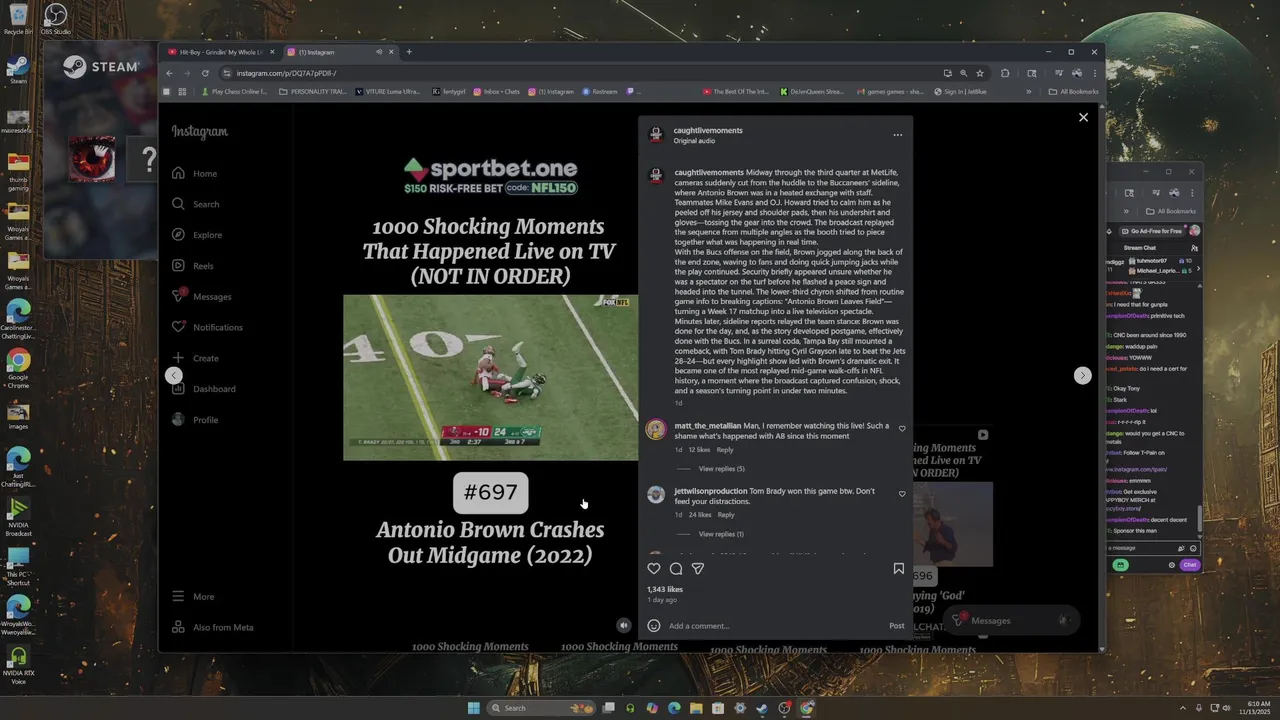This screenshot has width=1280, height=720.
Task: Open Restream bookmark
Action: point(600,91)
